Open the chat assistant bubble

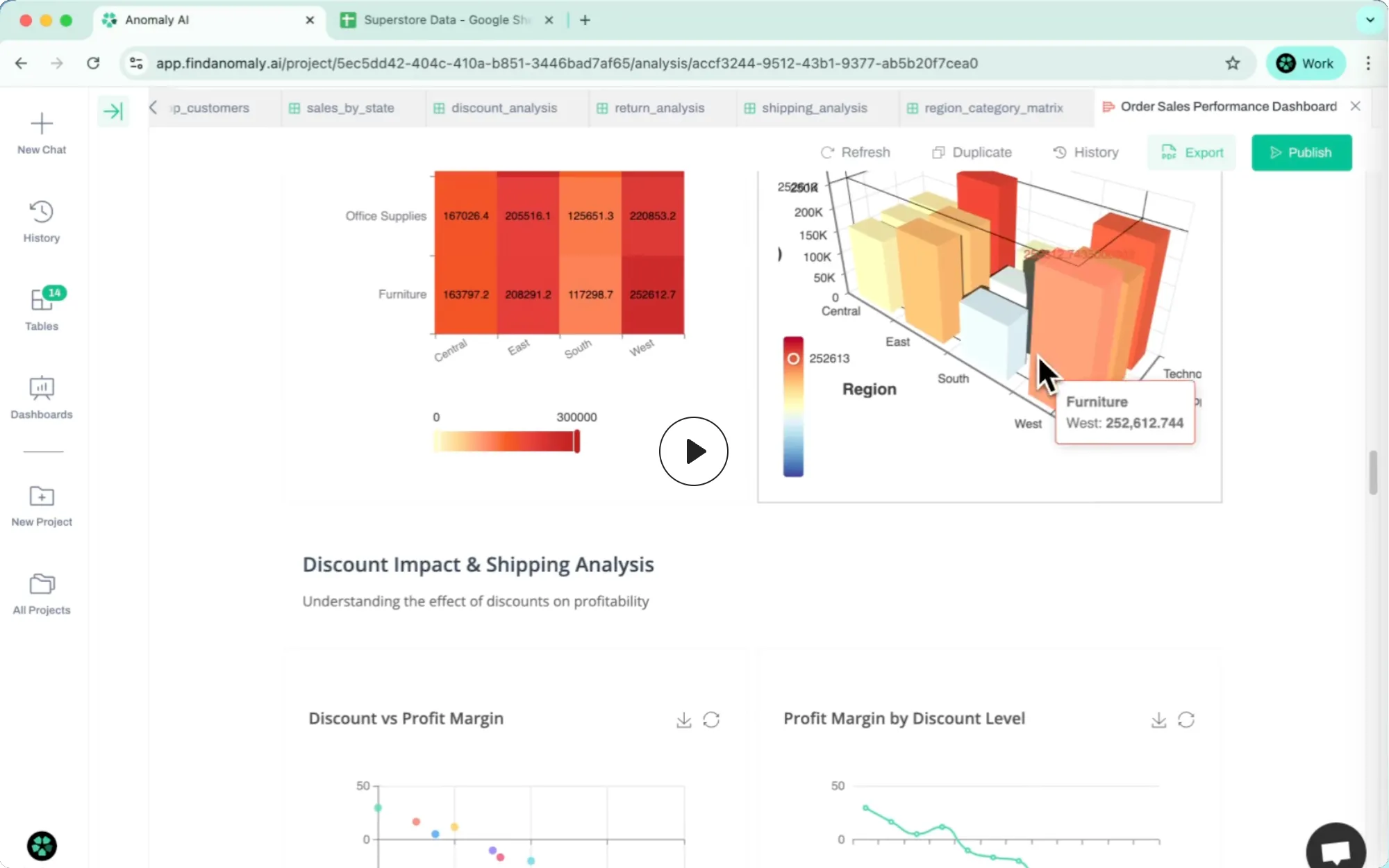coord(1334,846)
